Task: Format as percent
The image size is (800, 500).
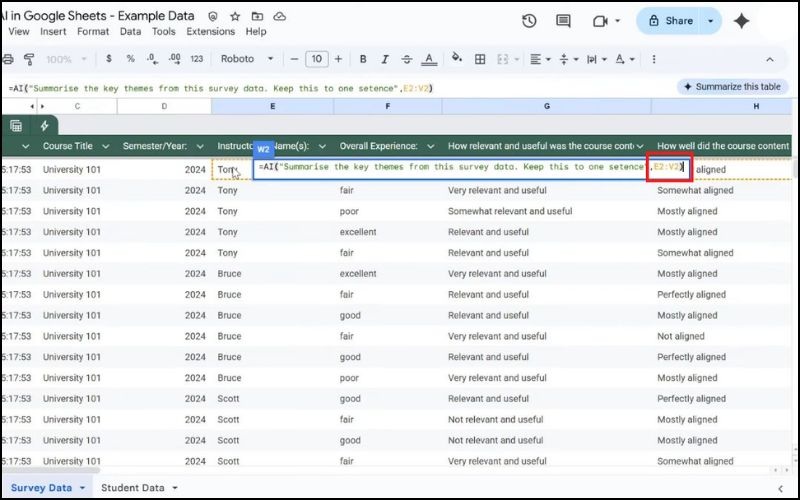Action: click(x=130, y=59)
